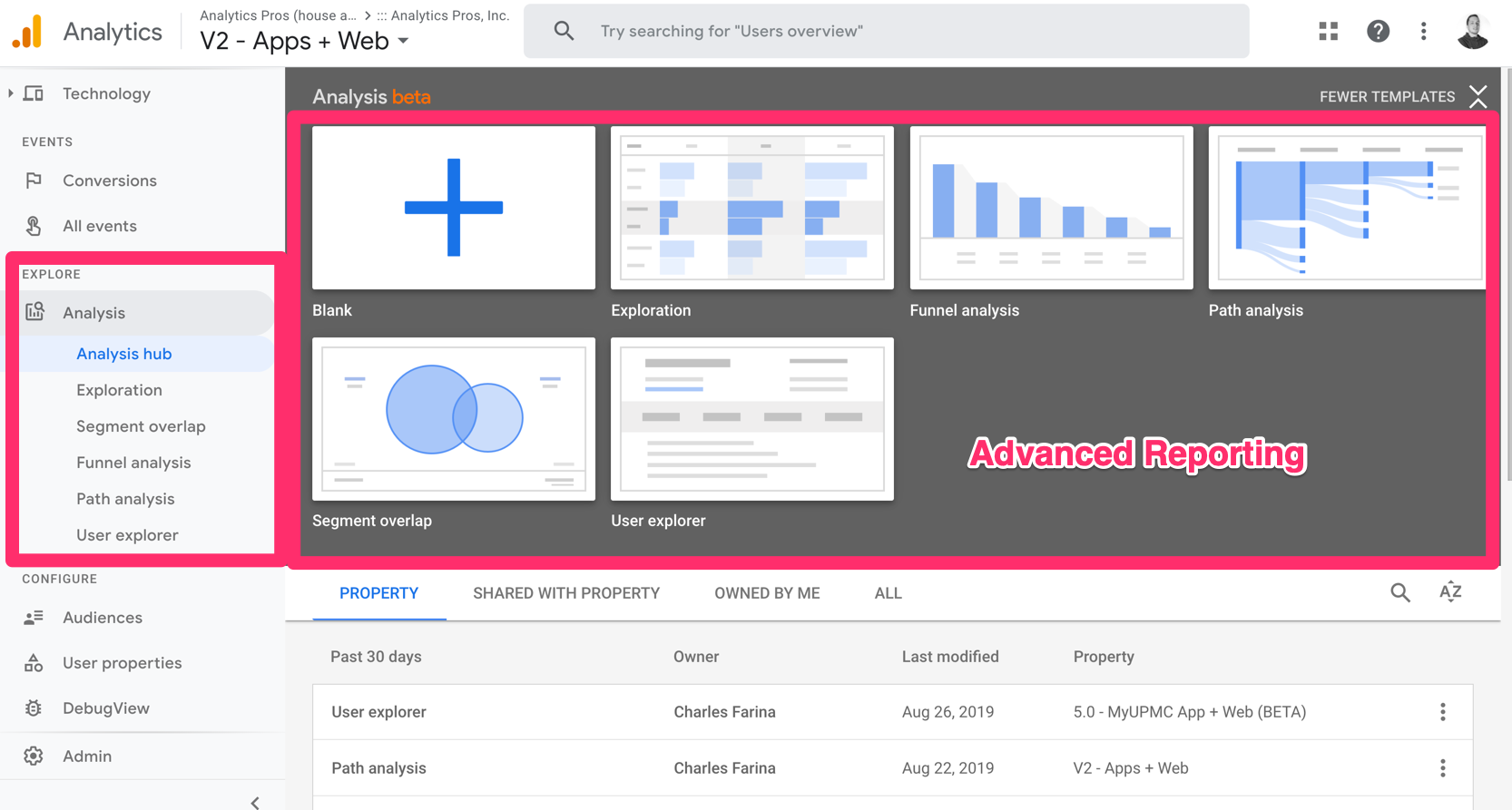The height and width of the screenshot is (810, 1512).
Task: Click the Aug 26, 2019 date cell
Action: (x=947, y=712)
